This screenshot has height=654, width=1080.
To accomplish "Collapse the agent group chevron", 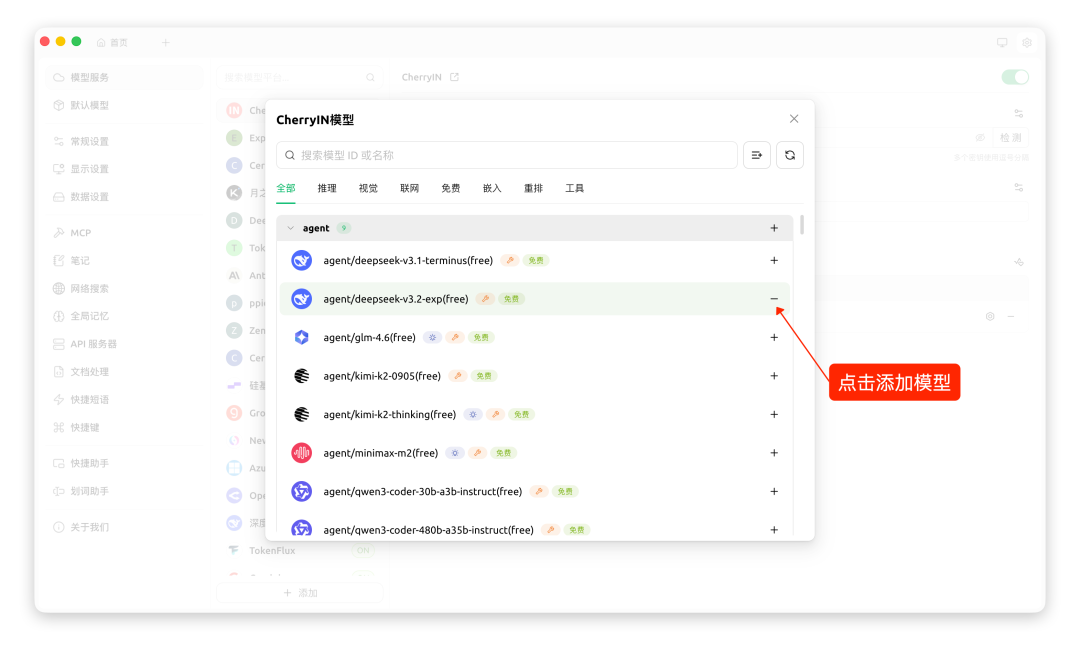I will click(290, 228).
